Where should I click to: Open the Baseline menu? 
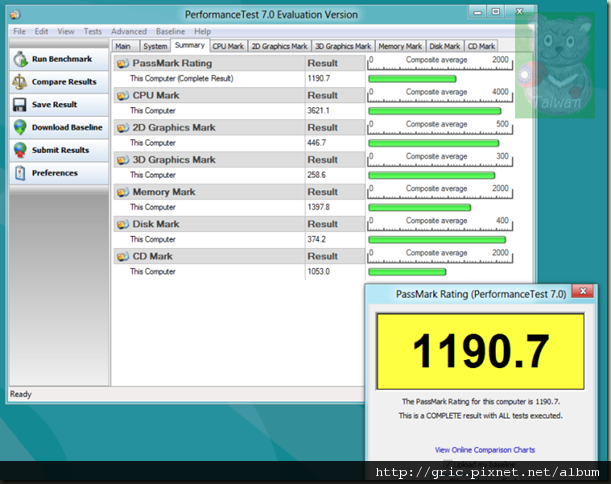[x=170, y=32]
